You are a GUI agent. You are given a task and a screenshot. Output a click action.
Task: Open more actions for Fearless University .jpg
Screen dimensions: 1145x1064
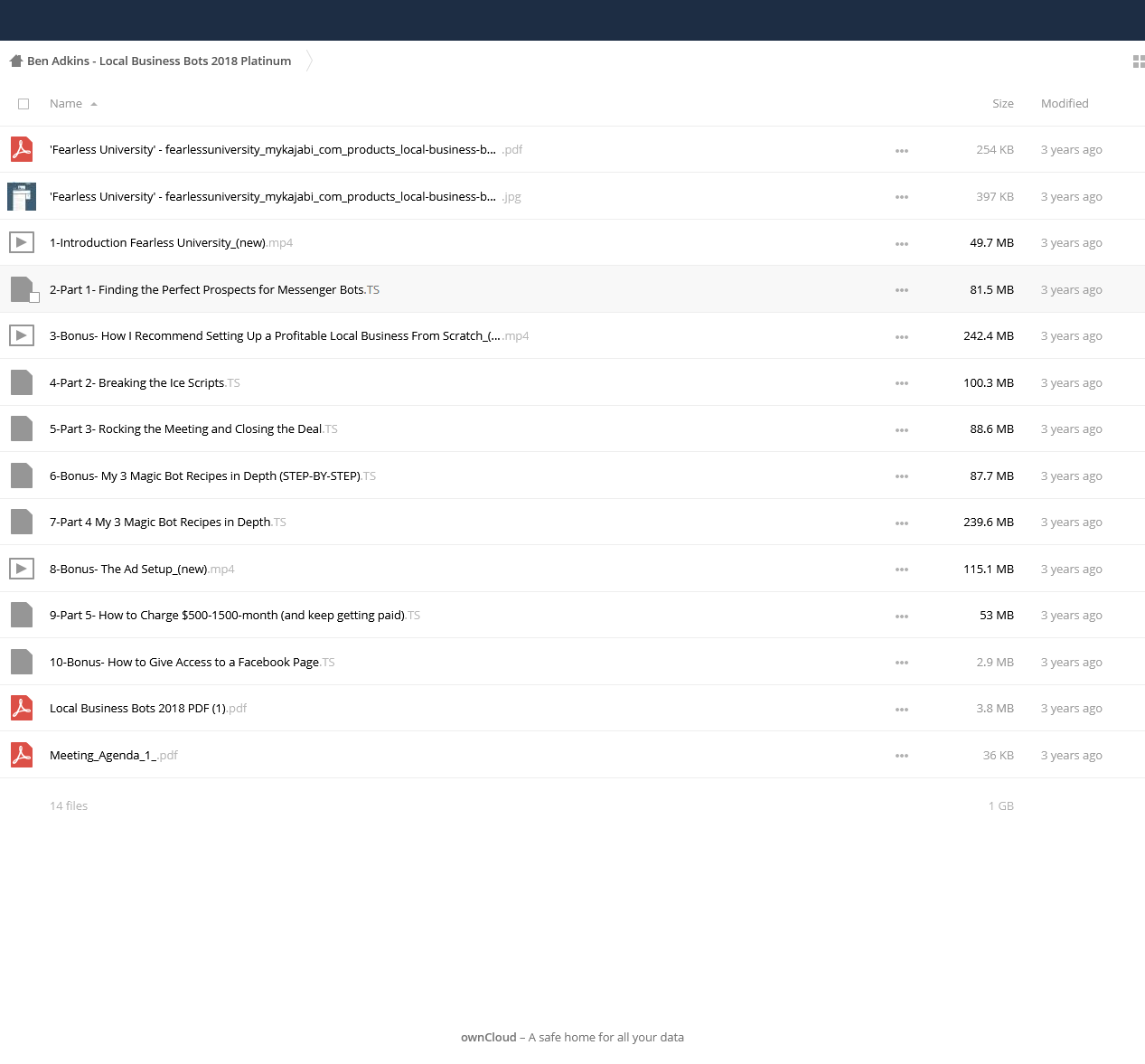tap(902, 197)
